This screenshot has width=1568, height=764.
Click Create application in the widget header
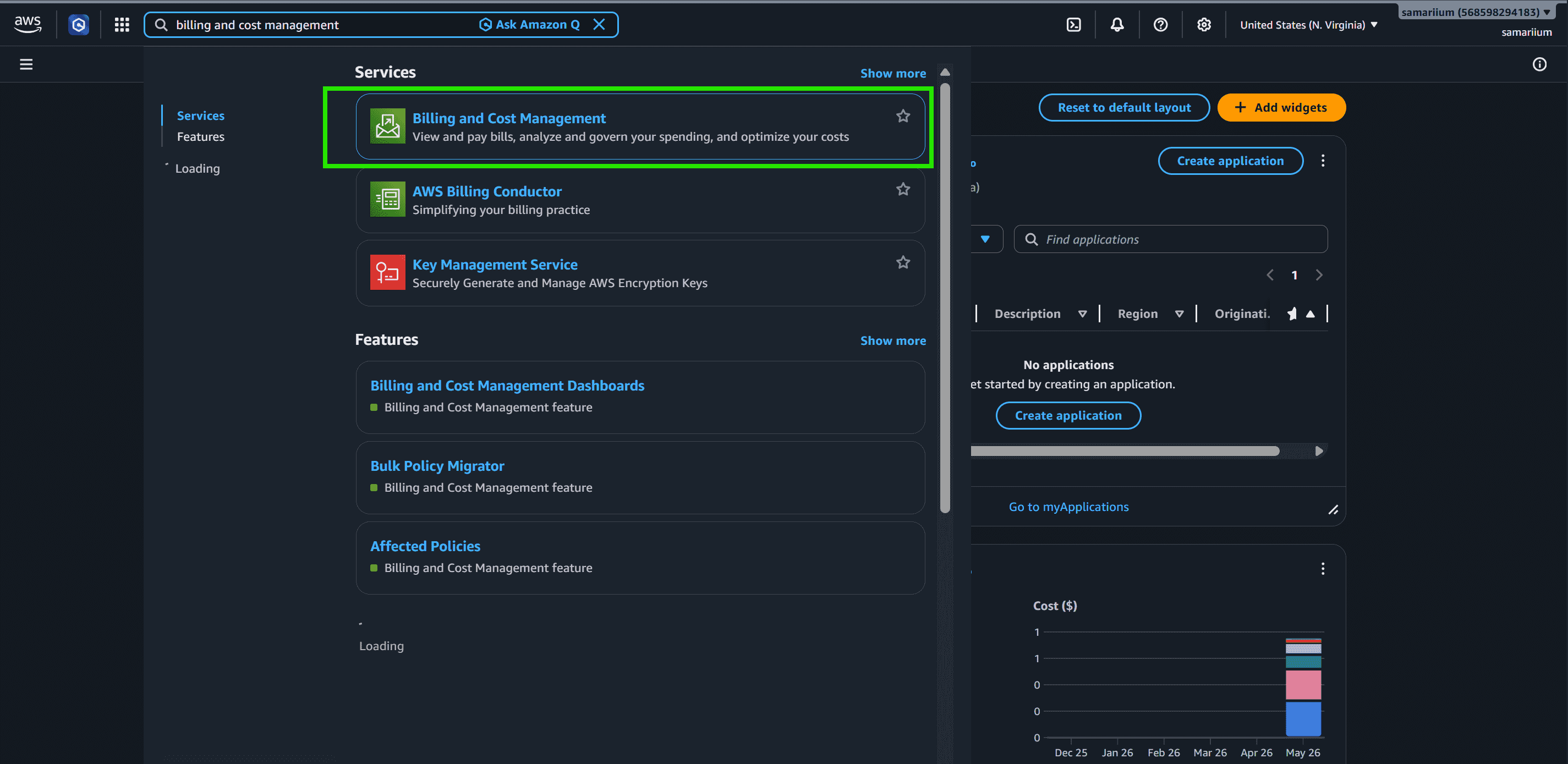pyautogui.click(x=1230, y=161)
